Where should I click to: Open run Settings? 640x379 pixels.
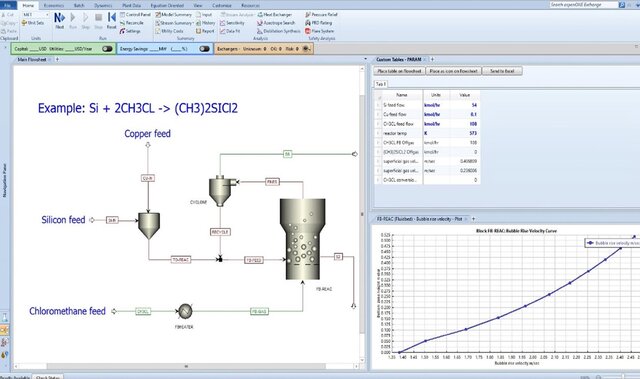tap(130, 31)
